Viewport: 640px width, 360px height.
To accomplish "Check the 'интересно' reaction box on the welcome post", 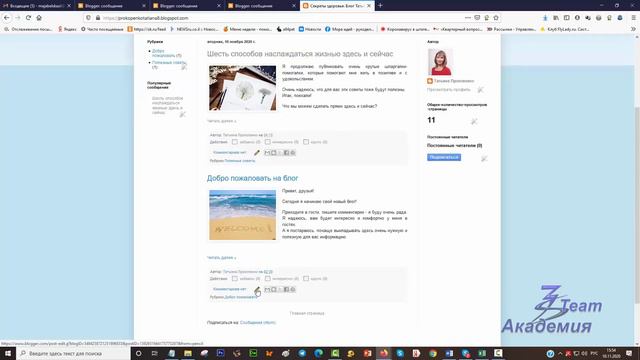I will (267, 278).
